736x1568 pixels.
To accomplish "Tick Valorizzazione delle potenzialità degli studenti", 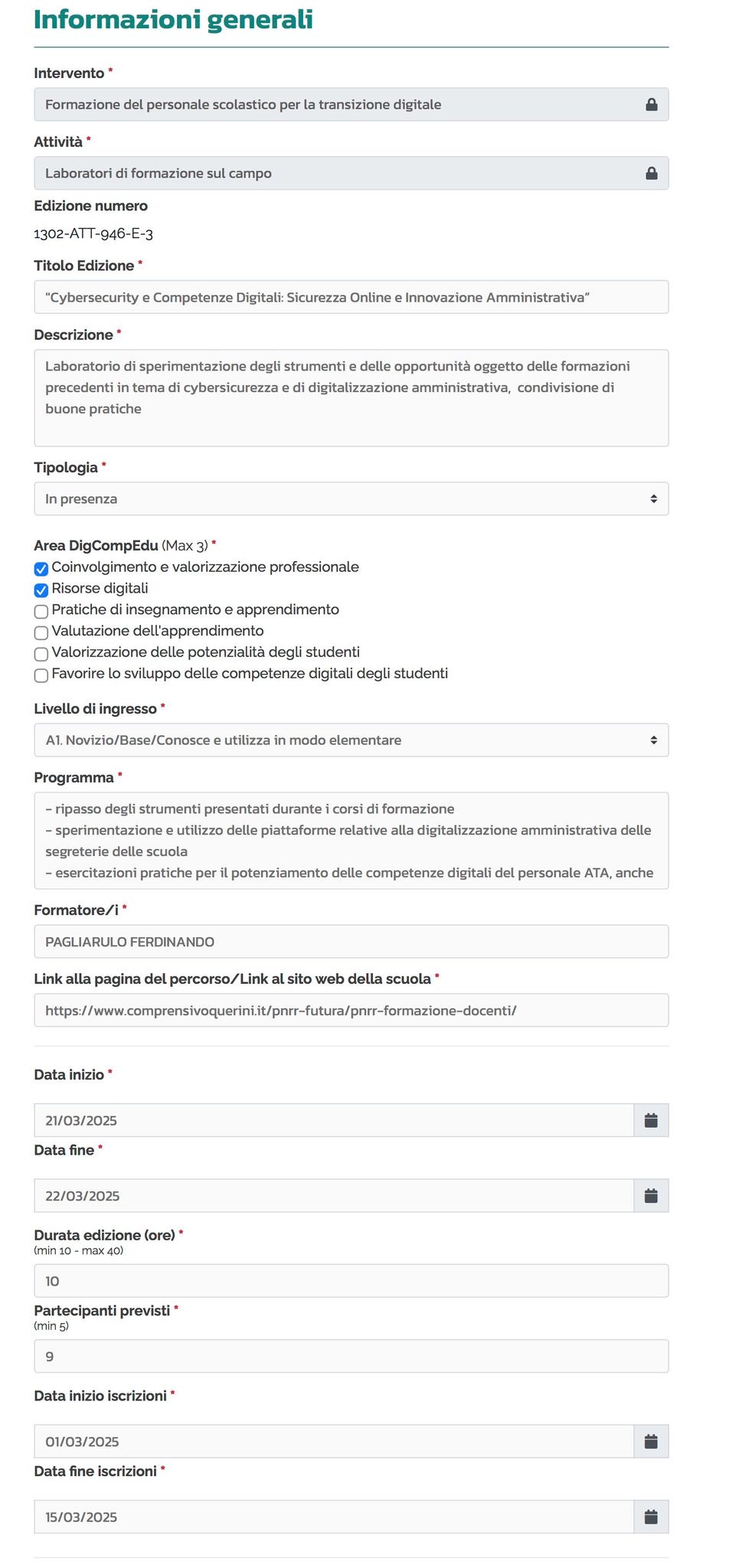I will (41, 655).
